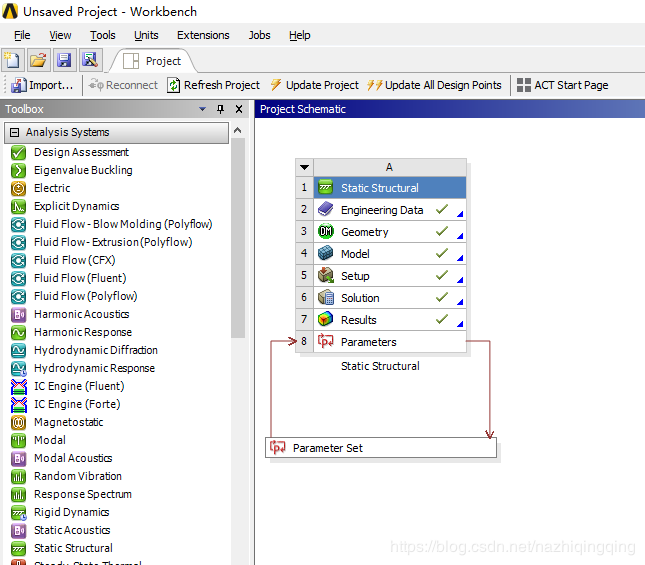
Task: Click the Results cell icon
Action: tap(326, 320)
